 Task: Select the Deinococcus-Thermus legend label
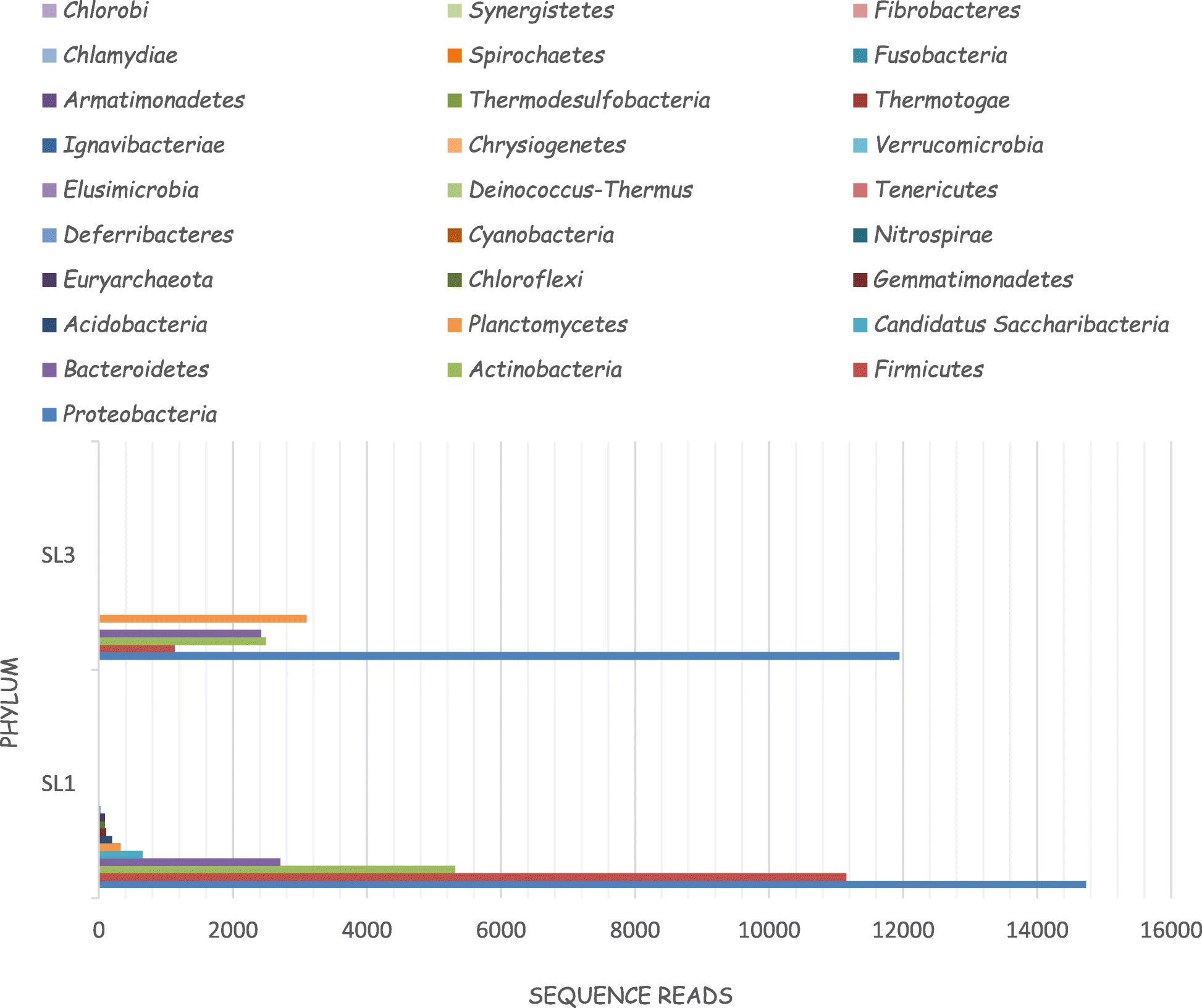581,190
